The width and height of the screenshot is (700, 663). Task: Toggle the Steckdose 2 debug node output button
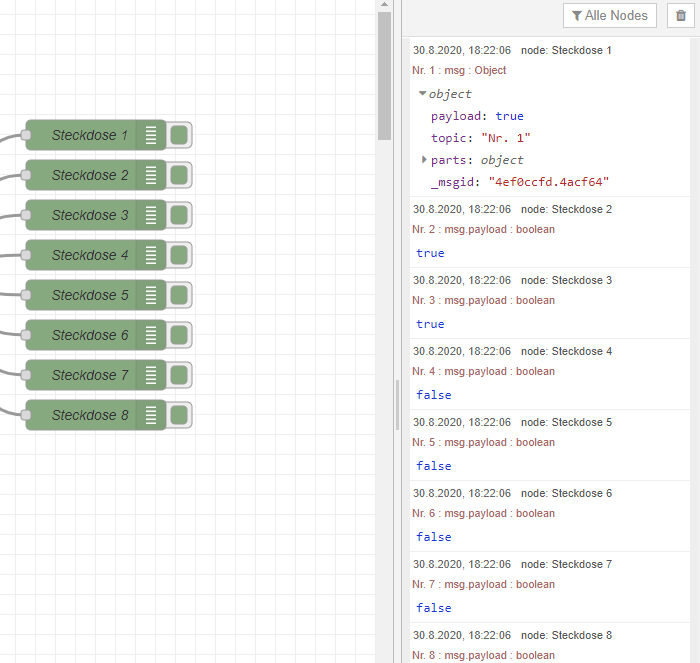[x=179, y=175]
